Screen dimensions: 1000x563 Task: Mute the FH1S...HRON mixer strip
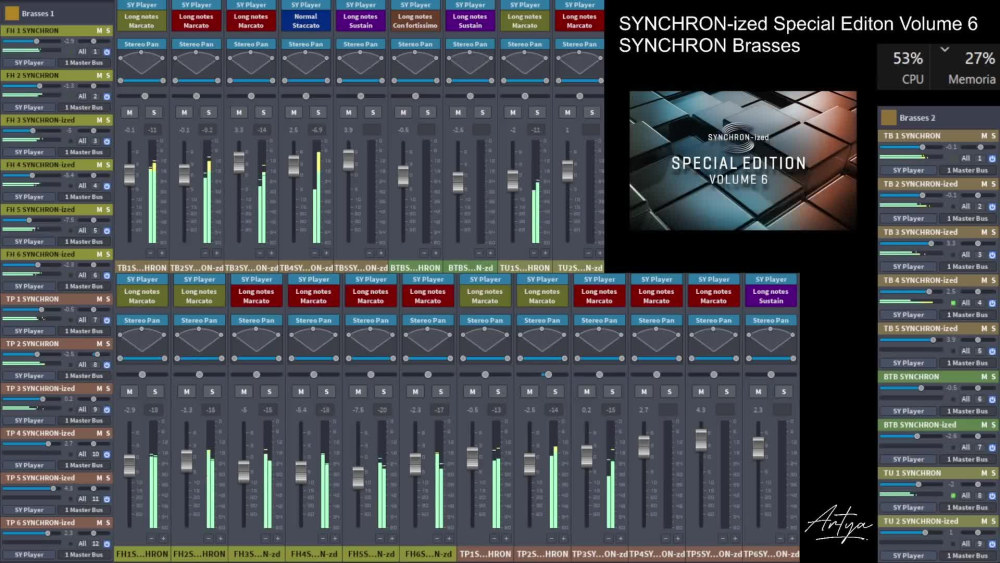click(x=129, y=391)
